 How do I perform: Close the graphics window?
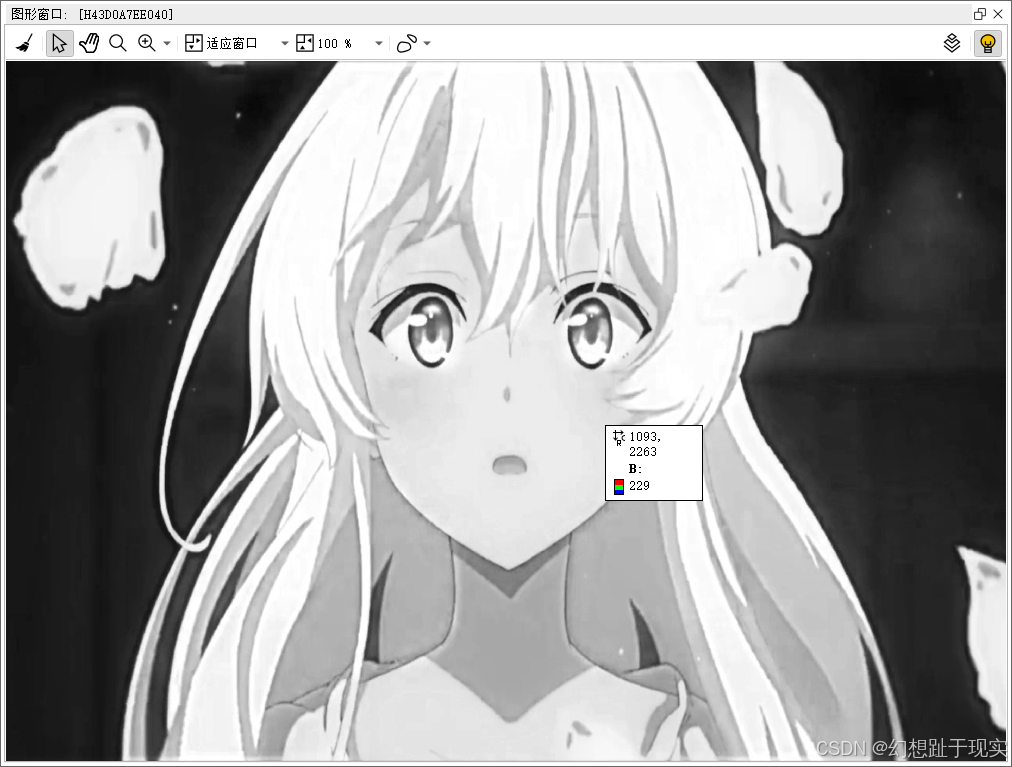click(x=998, y=14)
